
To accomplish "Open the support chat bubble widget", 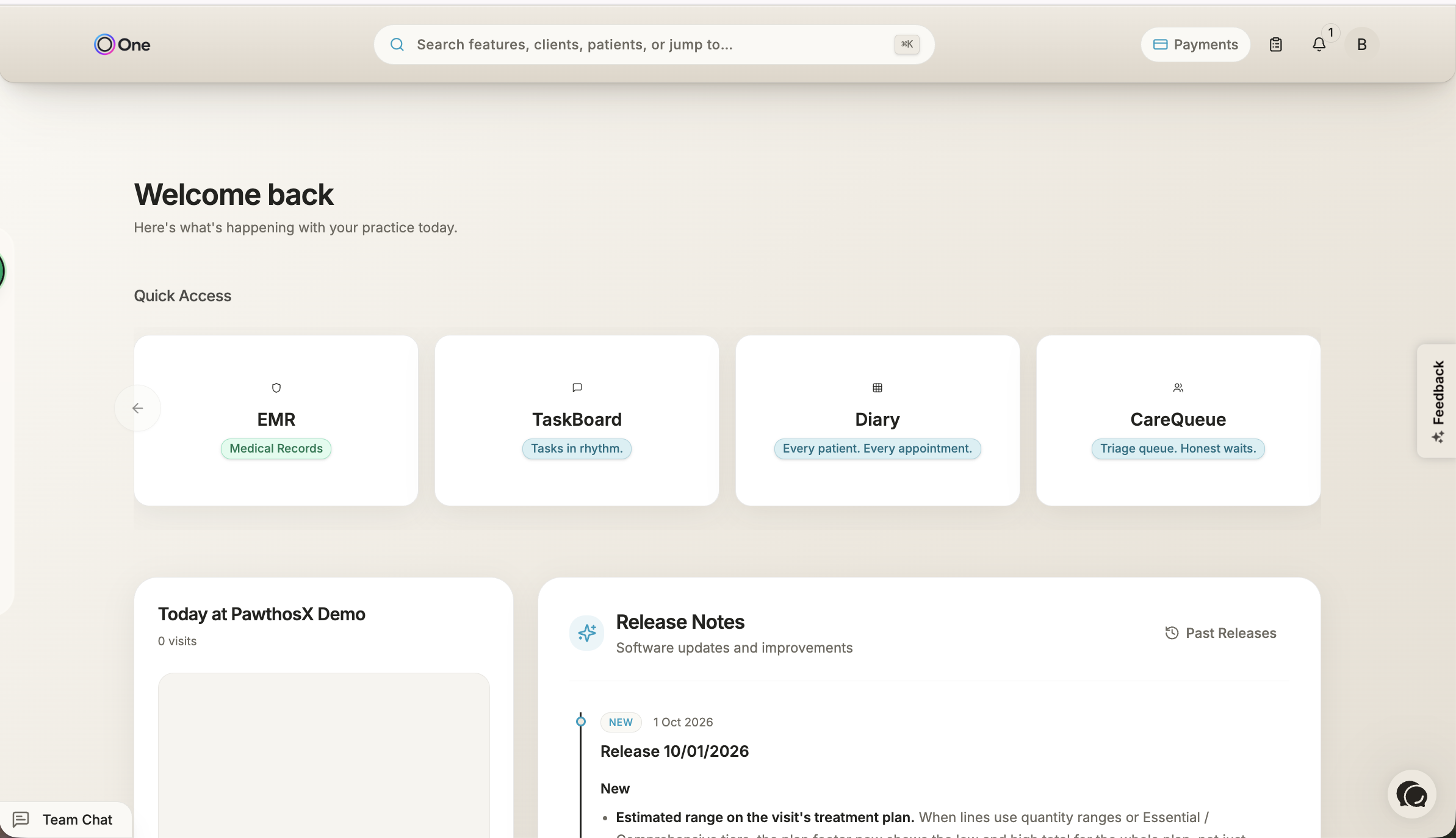I will pos(1411,794).
